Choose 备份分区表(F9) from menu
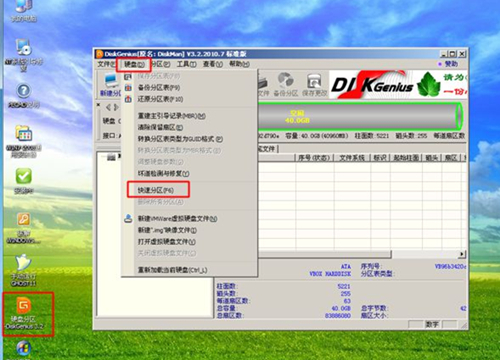This screenshot has height=360, width=500. click(190, 88)
